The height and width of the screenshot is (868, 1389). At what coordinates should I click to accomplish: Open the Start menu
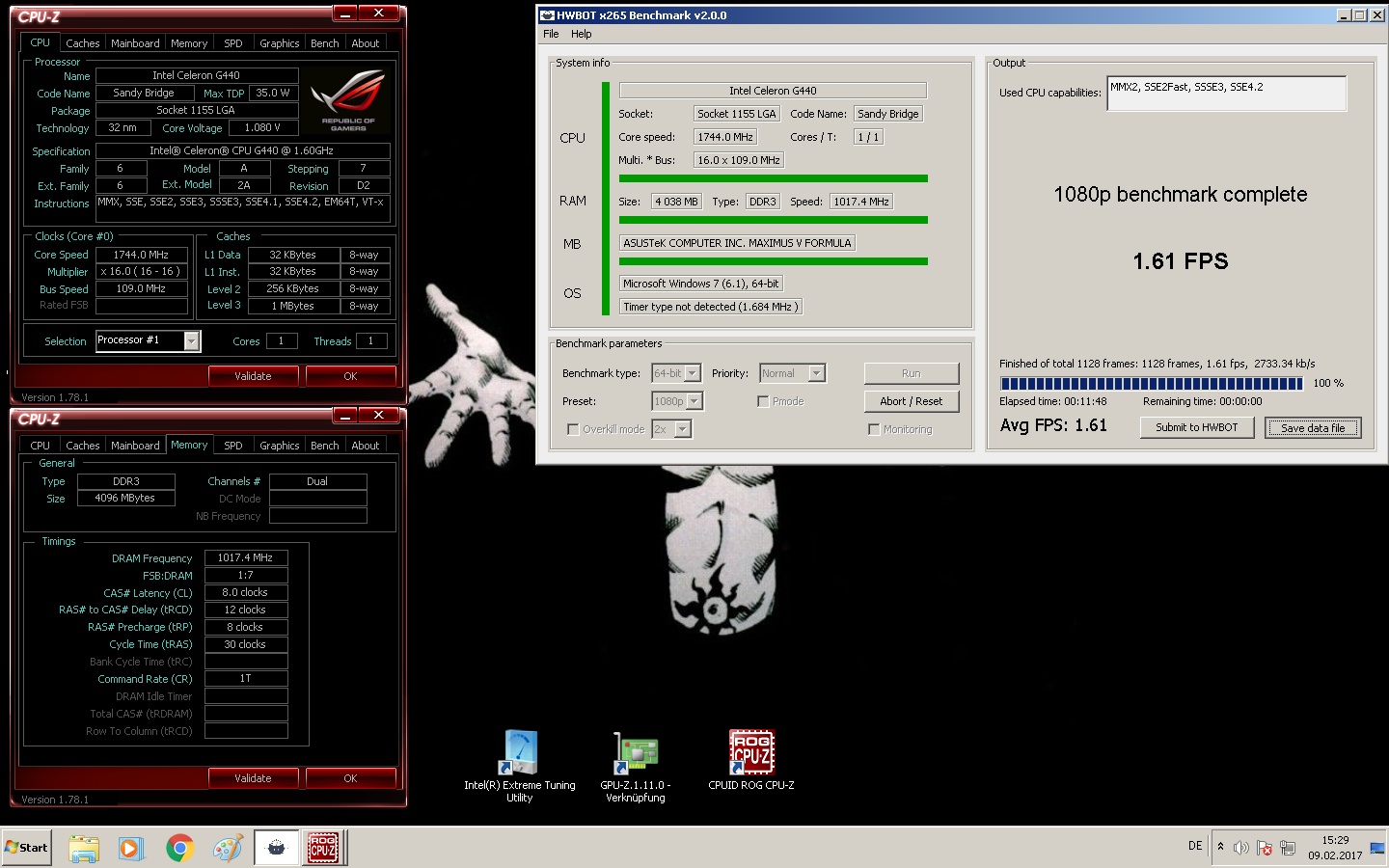click(27, 848)
